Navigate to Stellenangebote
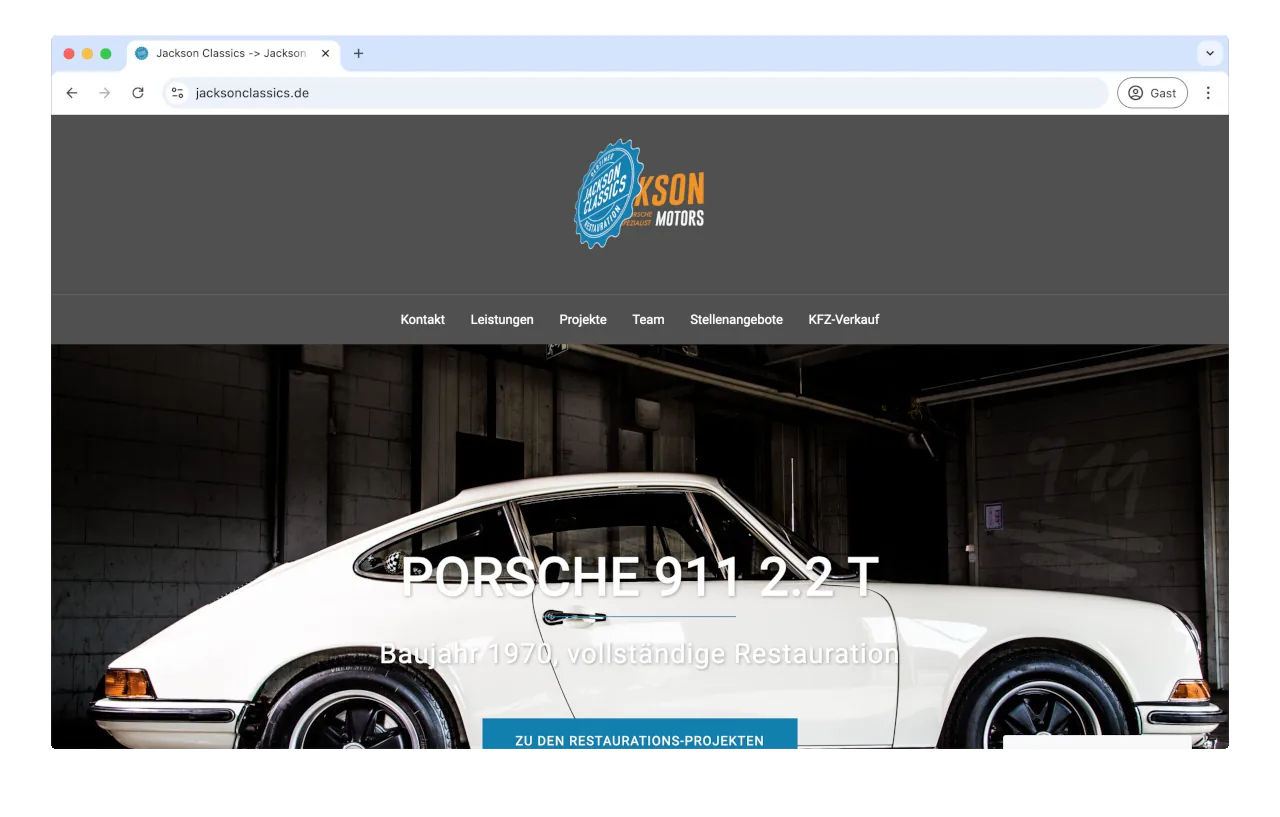 (x=736, y=320)
